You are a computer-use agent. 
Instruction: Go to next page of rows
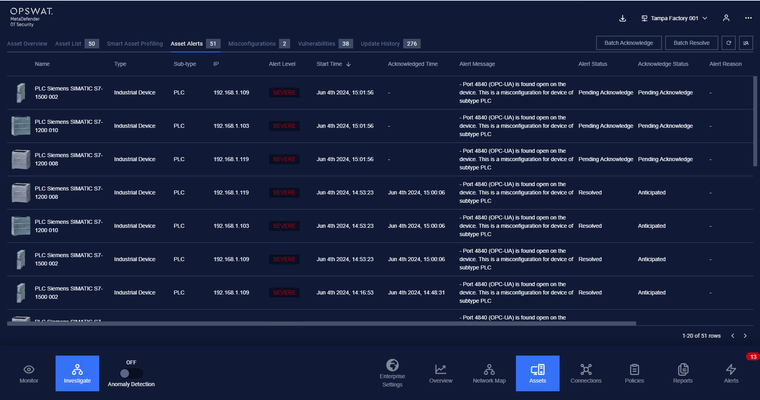pyautogui.click(x=745, y=336)
